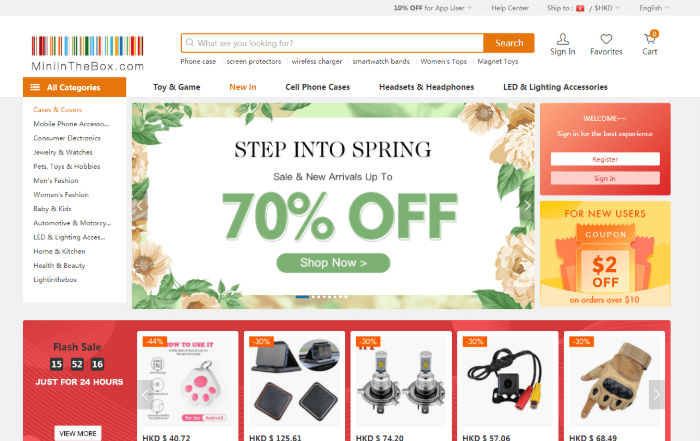This screenshot has width=700, height=441.
Task: Show next banner with right arrow
Action: [527, 206]
